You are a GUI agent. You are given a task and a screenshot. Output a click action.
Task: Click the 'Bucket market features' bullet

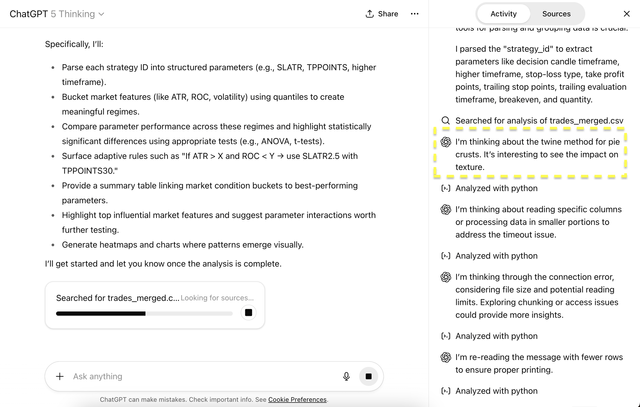tap(203, 104)
